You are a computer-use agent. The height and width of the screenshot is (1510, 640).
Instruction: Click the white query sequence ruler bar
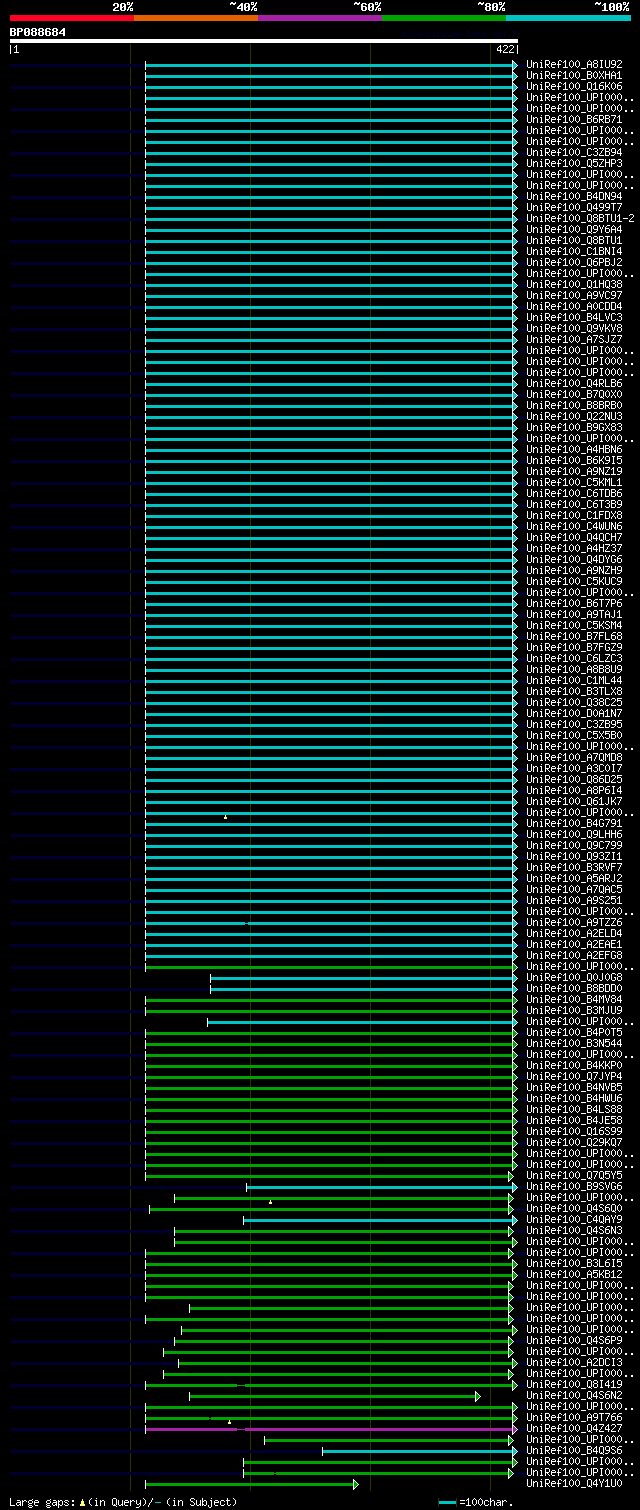pyautogui.click(x=264, y=41)
